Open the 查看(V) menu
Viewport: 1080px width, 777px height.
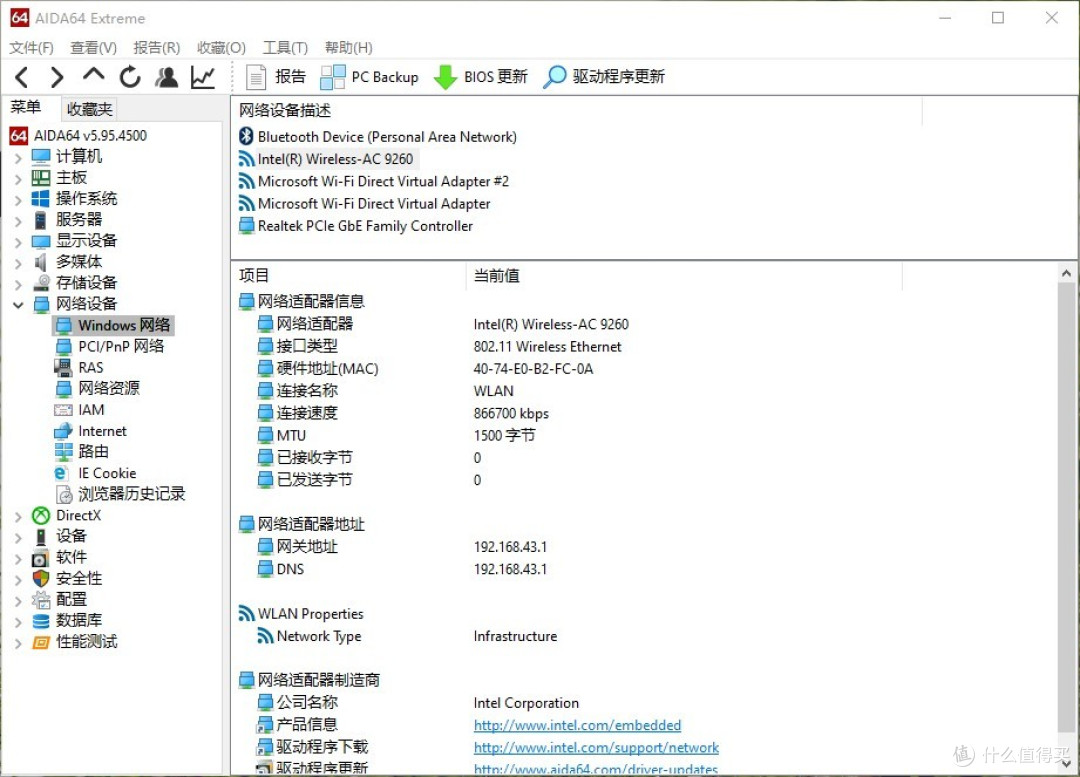click(93, 48)
